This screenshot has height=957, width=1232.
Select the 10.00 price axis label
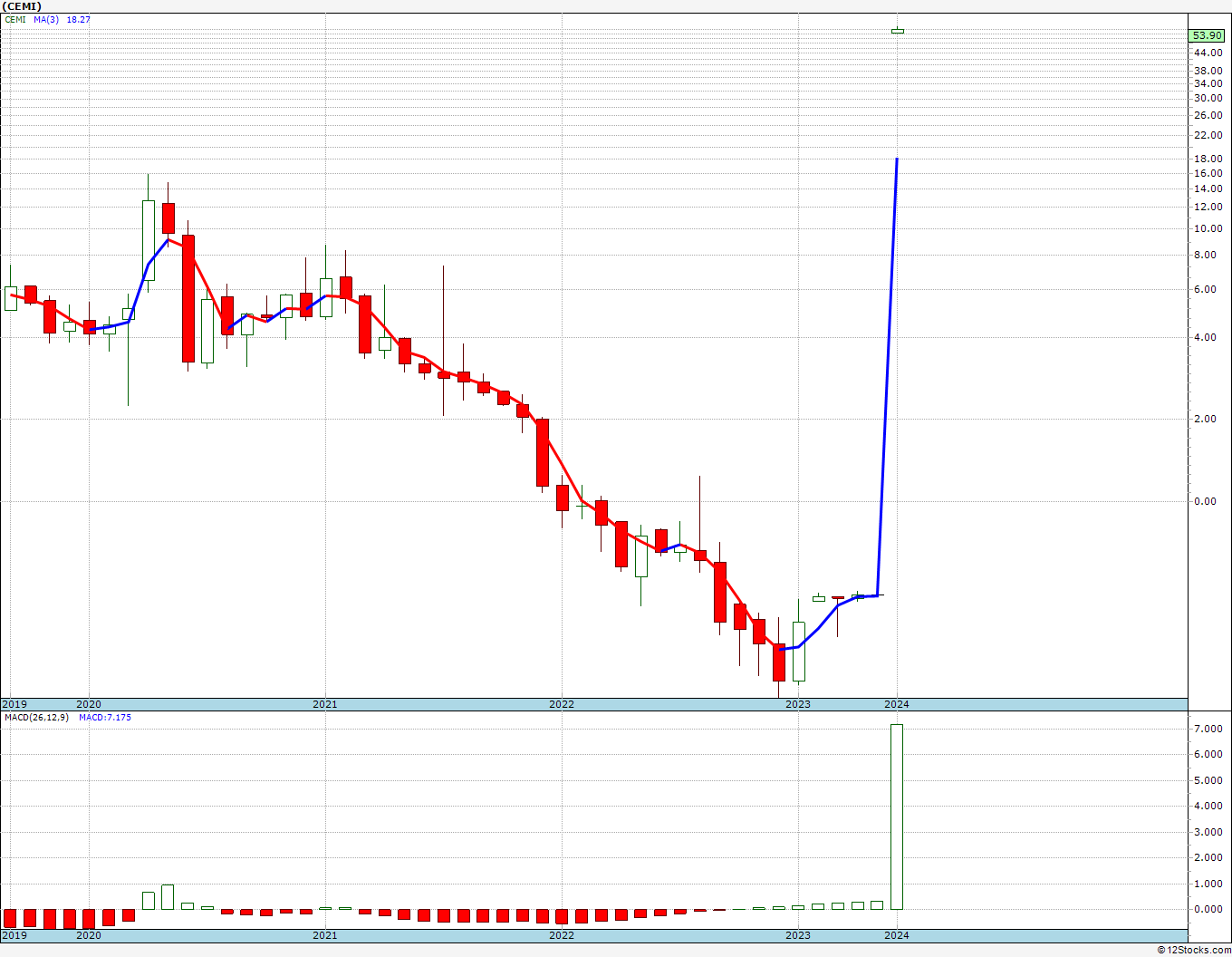(1208, 228)
